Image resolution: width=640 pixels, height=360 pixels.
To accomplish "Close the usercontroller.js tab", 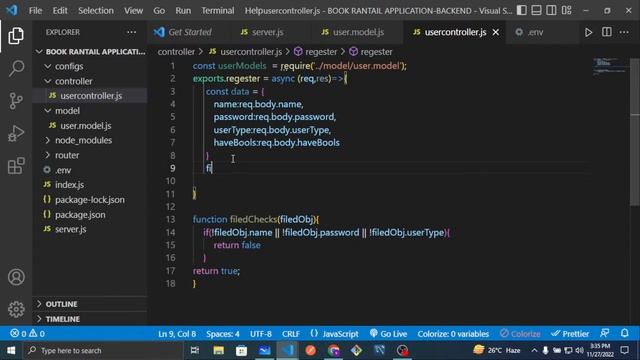I will [x=496, y=32].
